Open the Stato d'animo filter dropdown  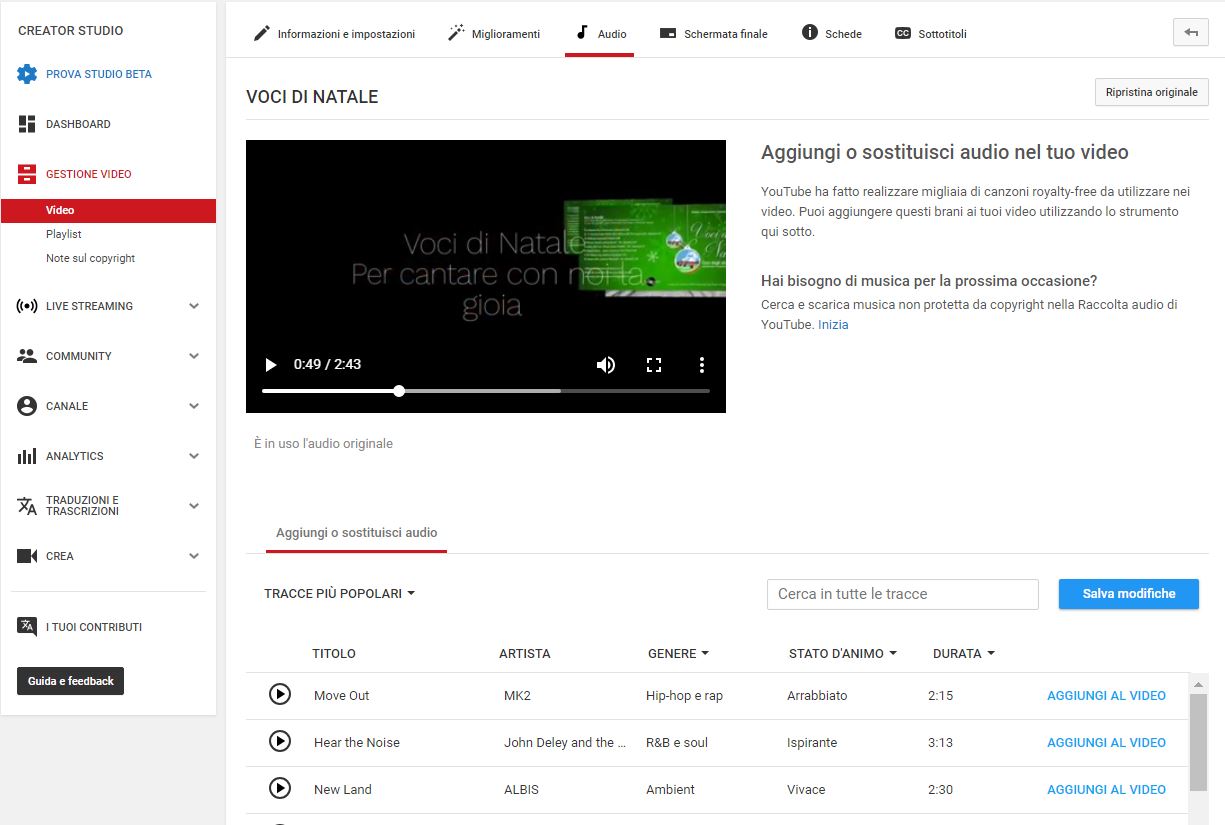[x=843, y=654]
